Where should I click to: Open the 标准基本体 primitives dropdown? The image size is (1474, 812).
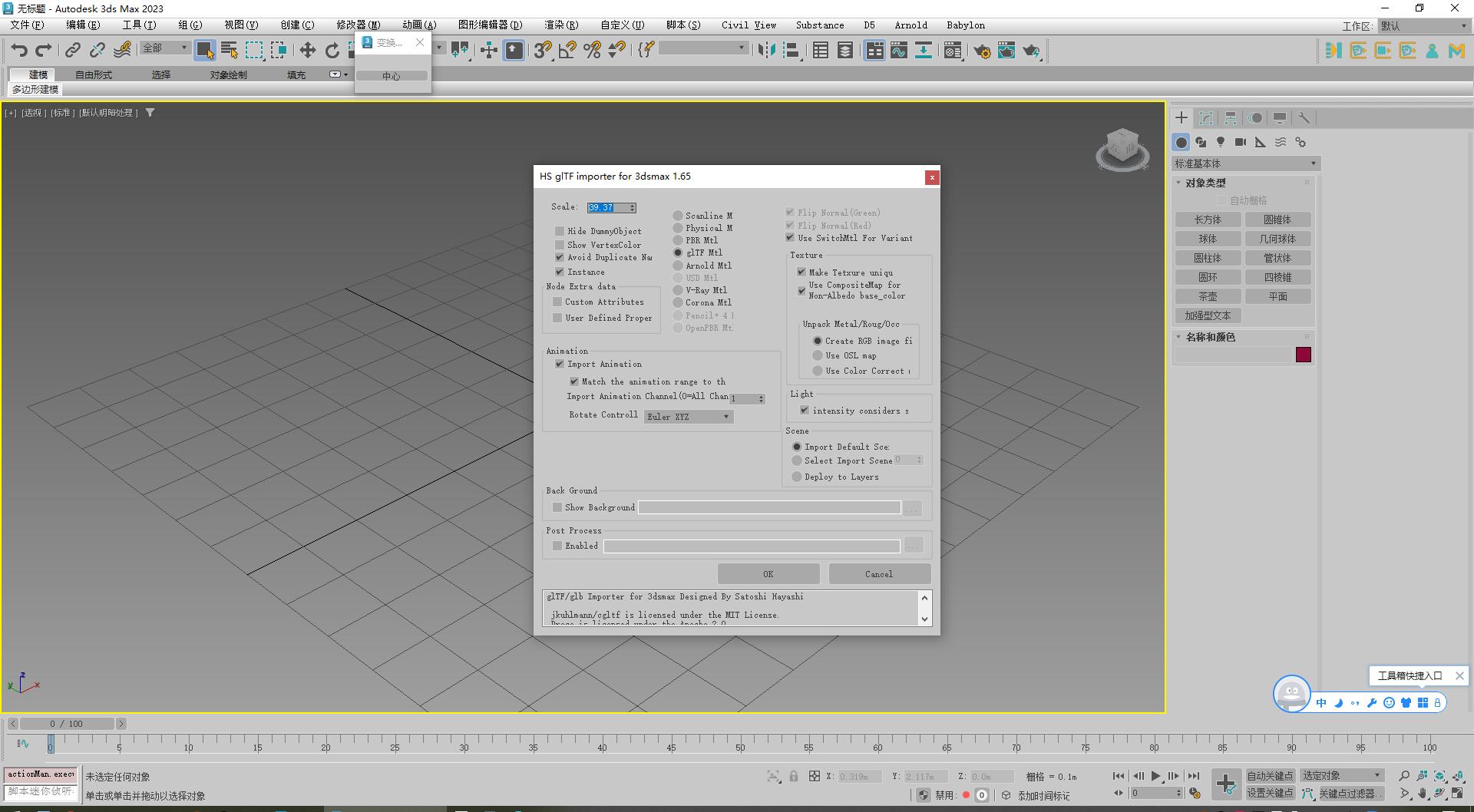click(1245, 163)
